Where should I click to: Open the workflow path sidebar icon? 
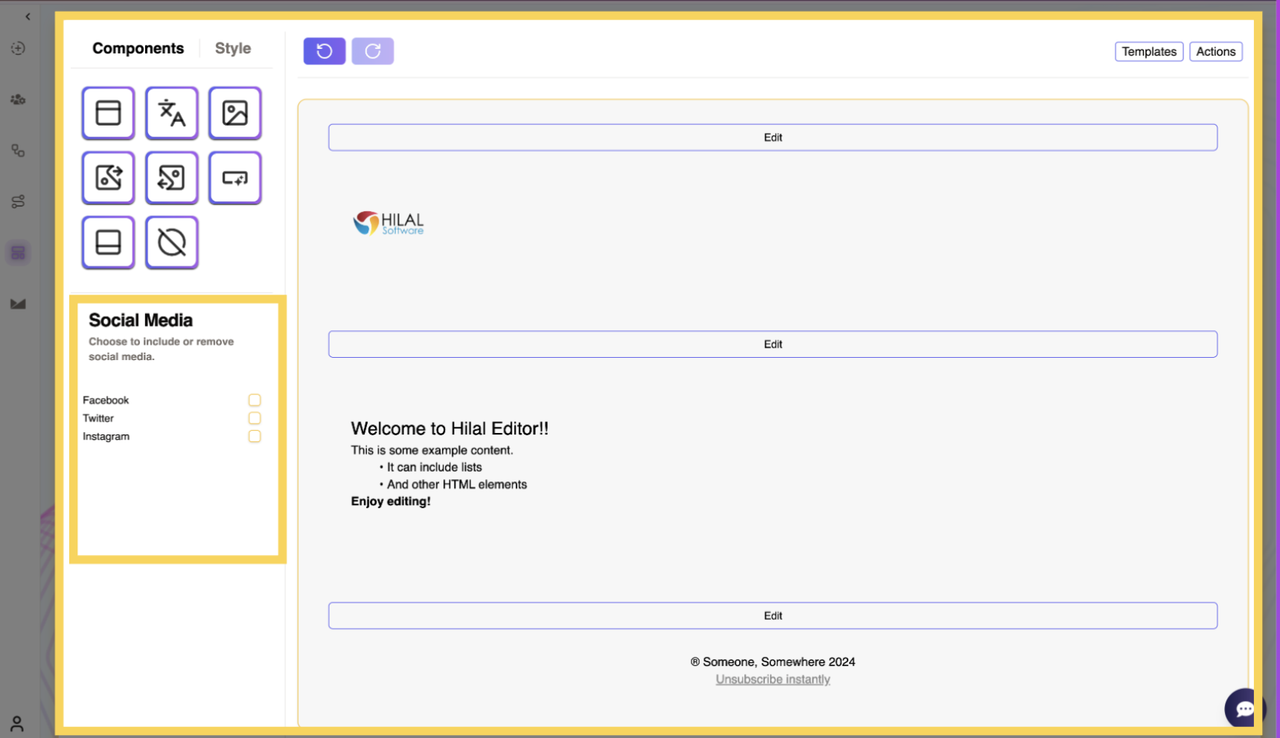point(18,201)
